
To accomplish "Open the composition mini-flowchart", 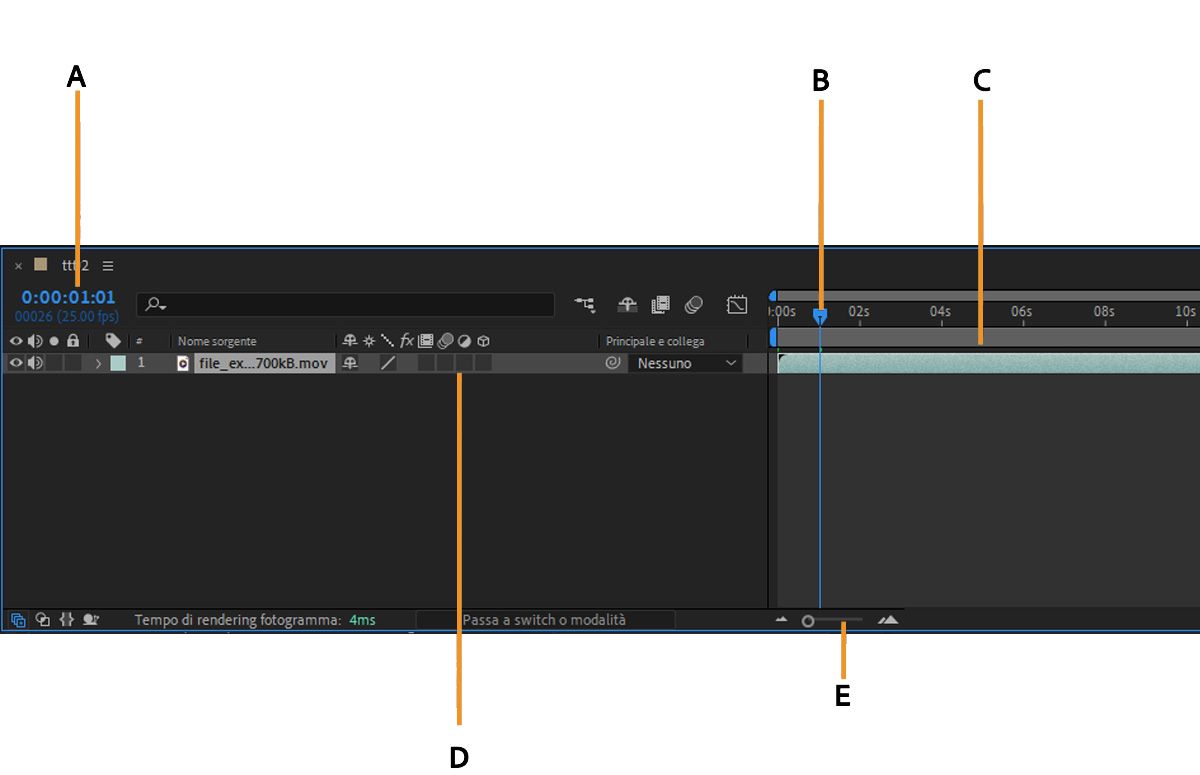I will 585,304.
